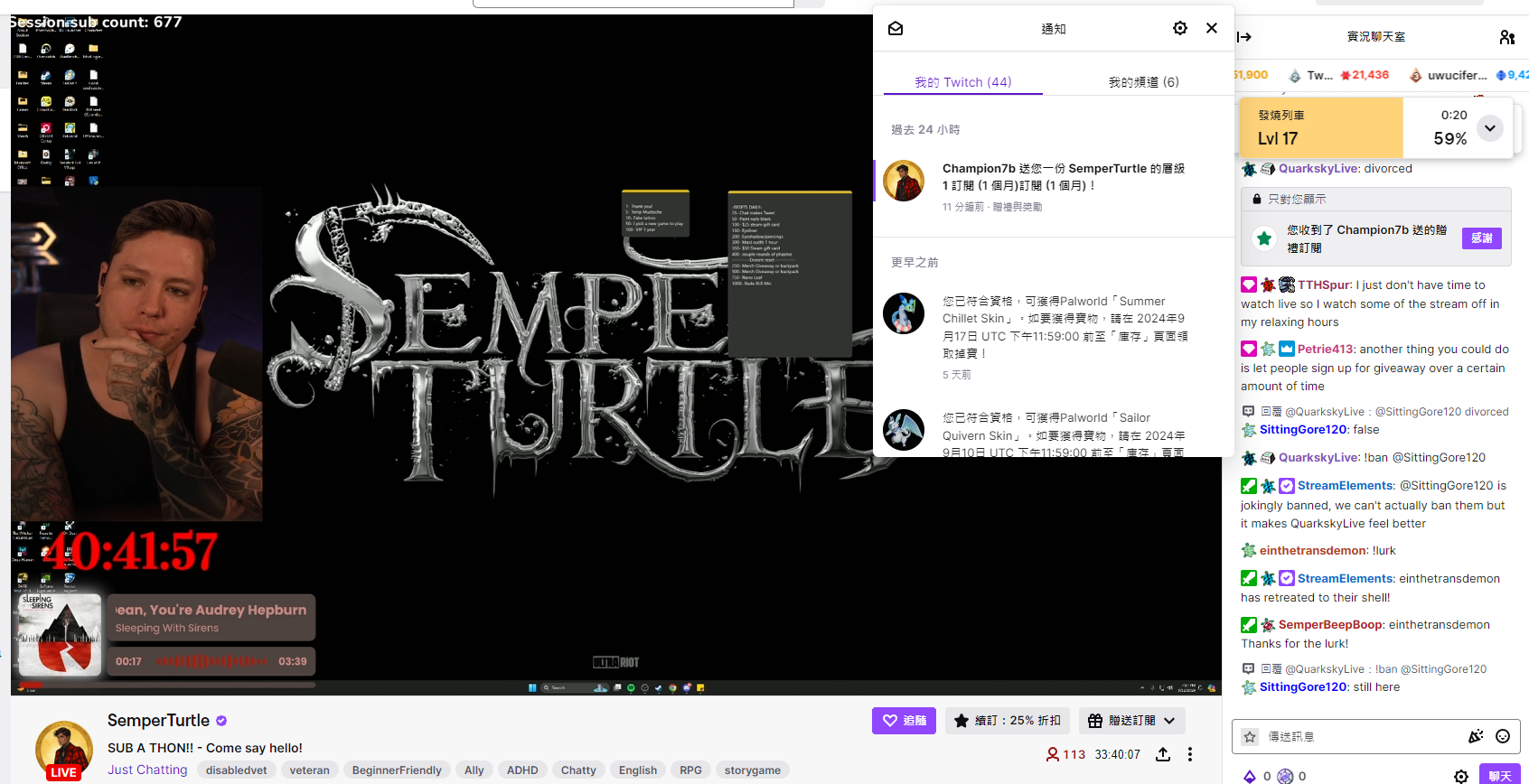The height and width of the screenshot is (784, 1529).
Task: Click first SittingGore120 username saying false
Action: point(1304,430)
